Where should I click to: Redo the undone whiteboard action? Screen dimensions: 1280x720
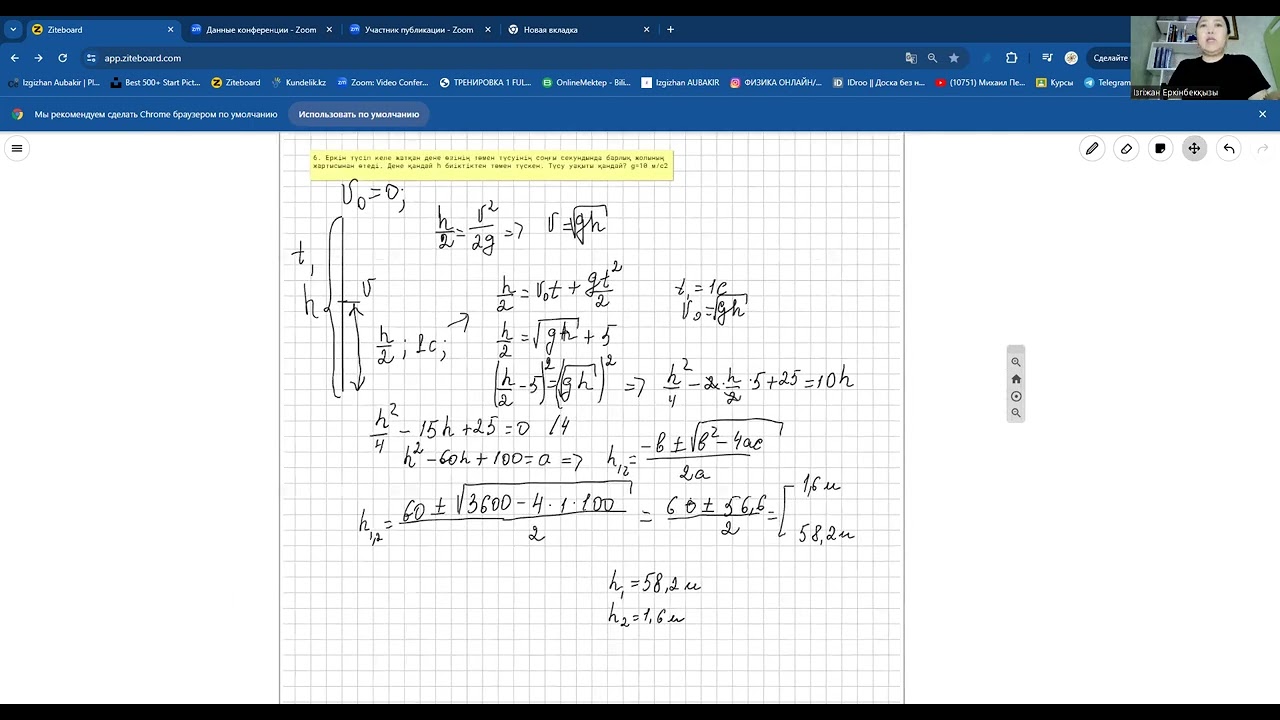(x=1262, y=149)
